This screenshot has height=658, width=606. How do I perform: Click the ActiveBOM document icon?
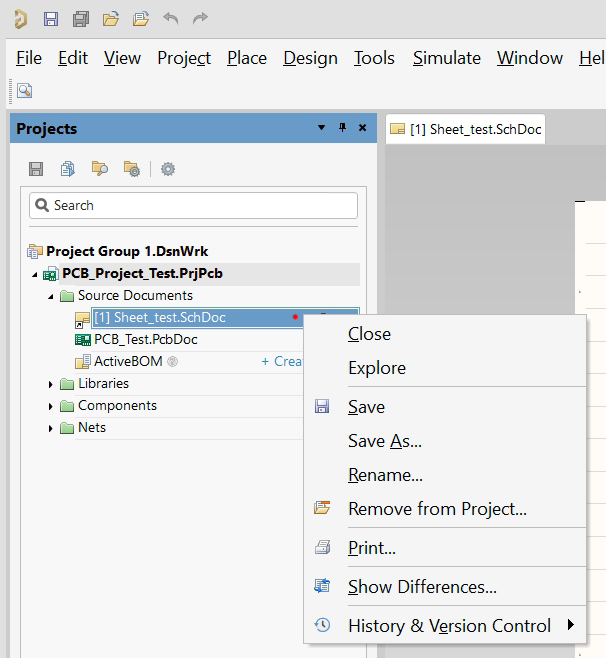click(83, 362)
